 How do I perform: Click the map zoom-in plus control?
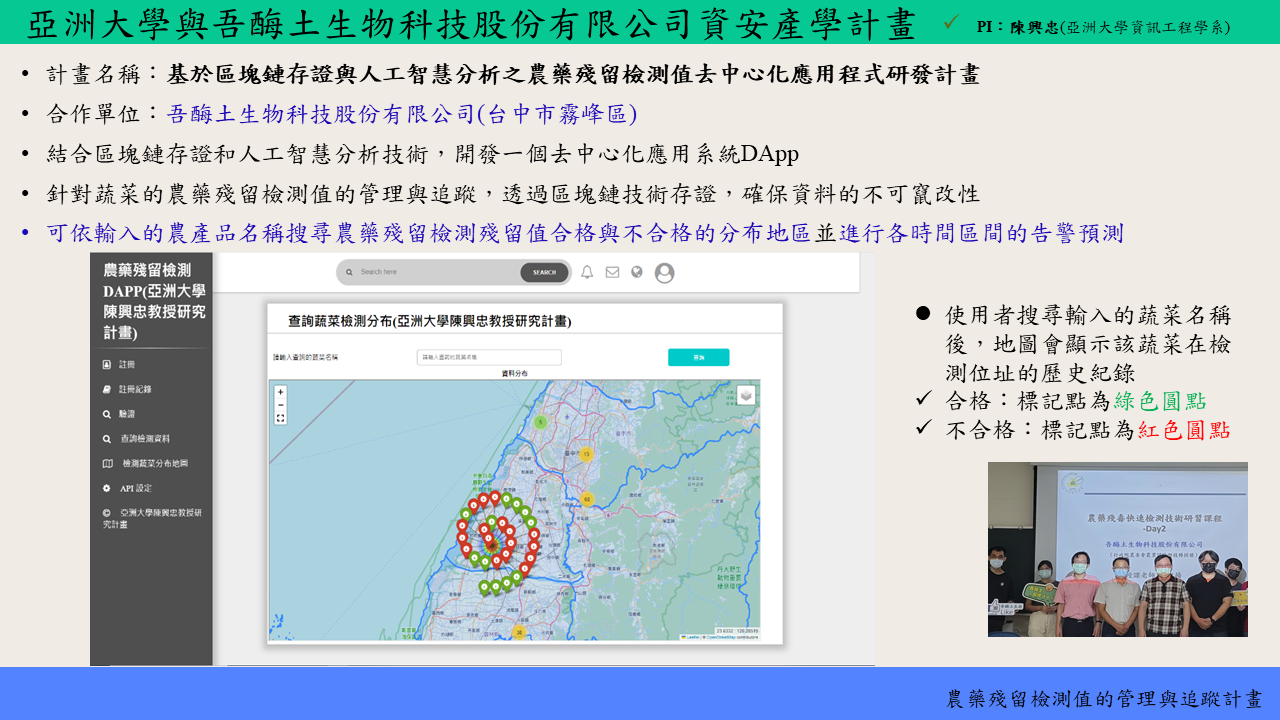(x=280, y=392)
